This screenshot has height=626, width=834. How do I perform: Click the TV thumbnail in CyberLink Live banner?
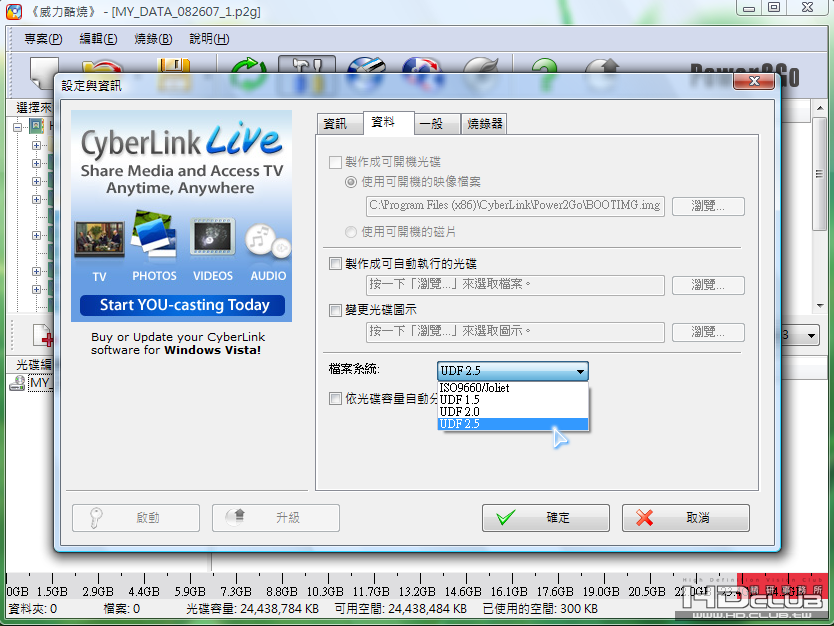(x=99, y=239)
